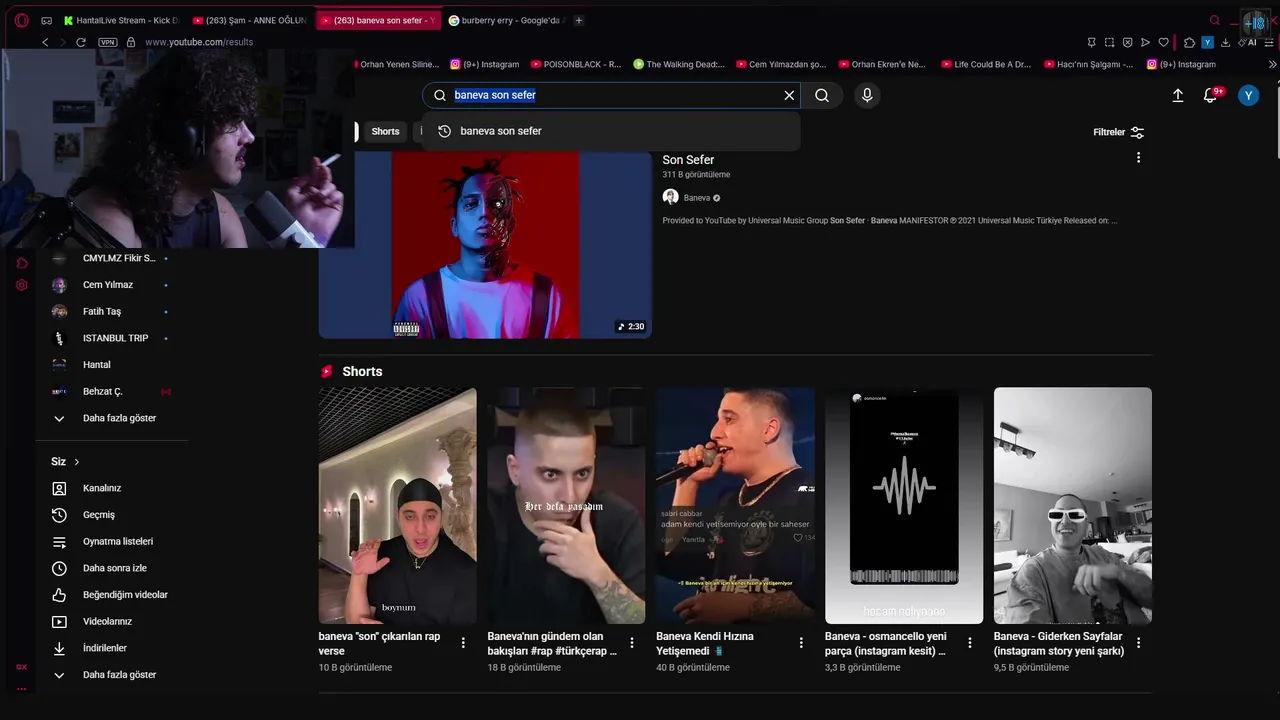Open the Fatih Taş subscription channel
The width and height of the screenshot is (1280, 720).
[x=111, y=311]
